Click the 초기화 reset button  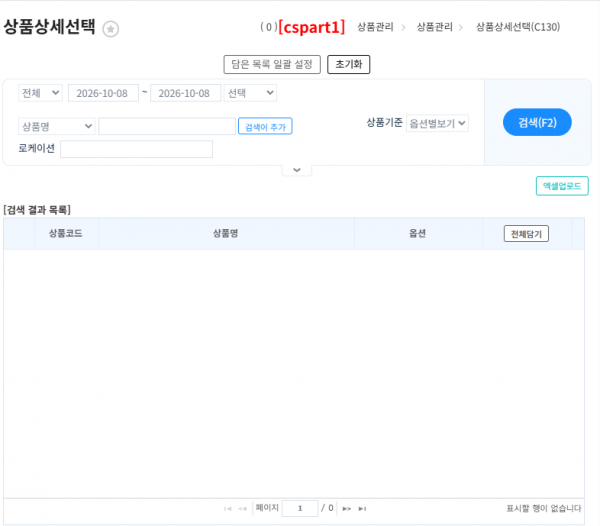click(349, 64)
